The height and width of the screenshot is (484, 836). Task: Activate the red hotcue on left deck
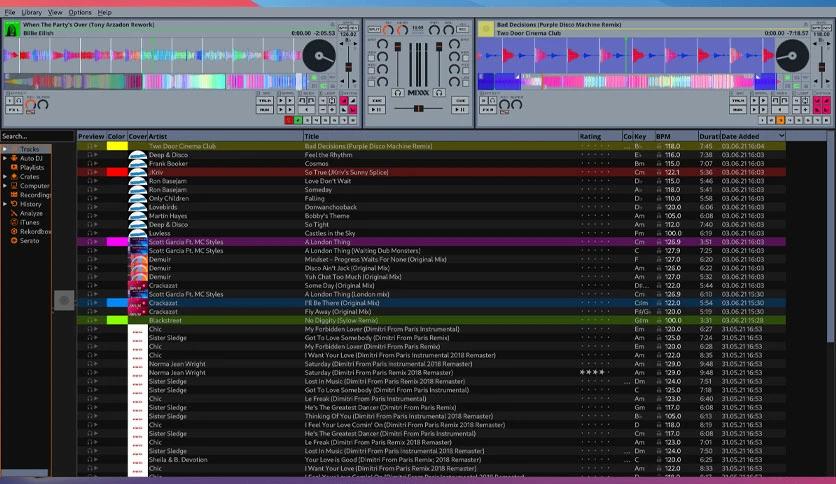[288, 120]
